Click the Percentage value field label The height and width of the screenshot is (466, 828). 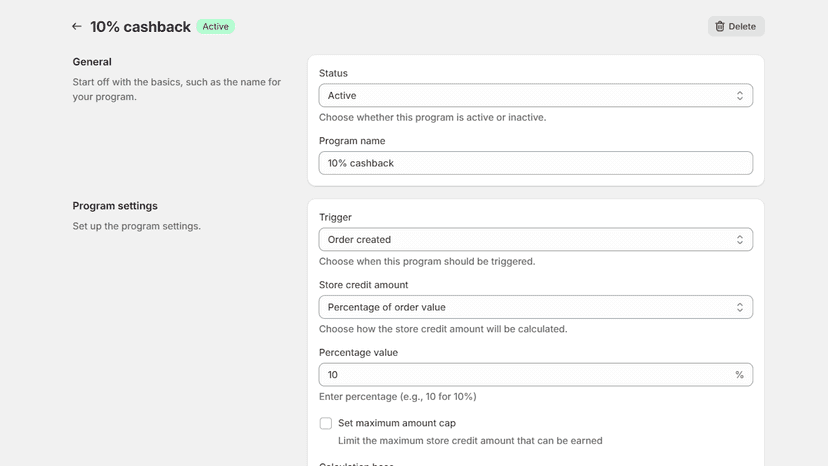pos(358,352)
